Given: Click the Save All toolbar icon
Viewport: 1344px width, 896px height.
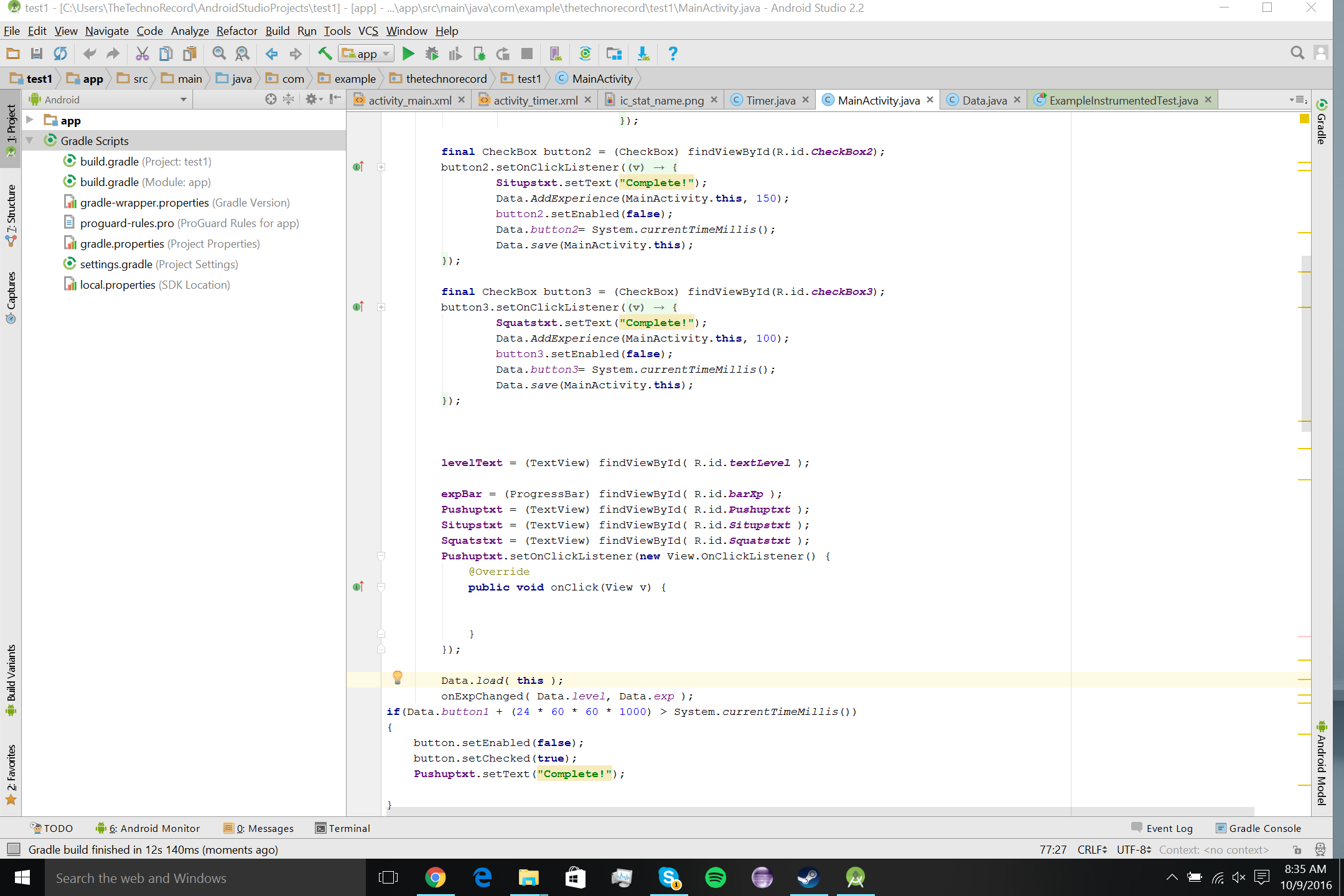Looking at the screenshot, I should pyautogui.click(x=37, y=54).
